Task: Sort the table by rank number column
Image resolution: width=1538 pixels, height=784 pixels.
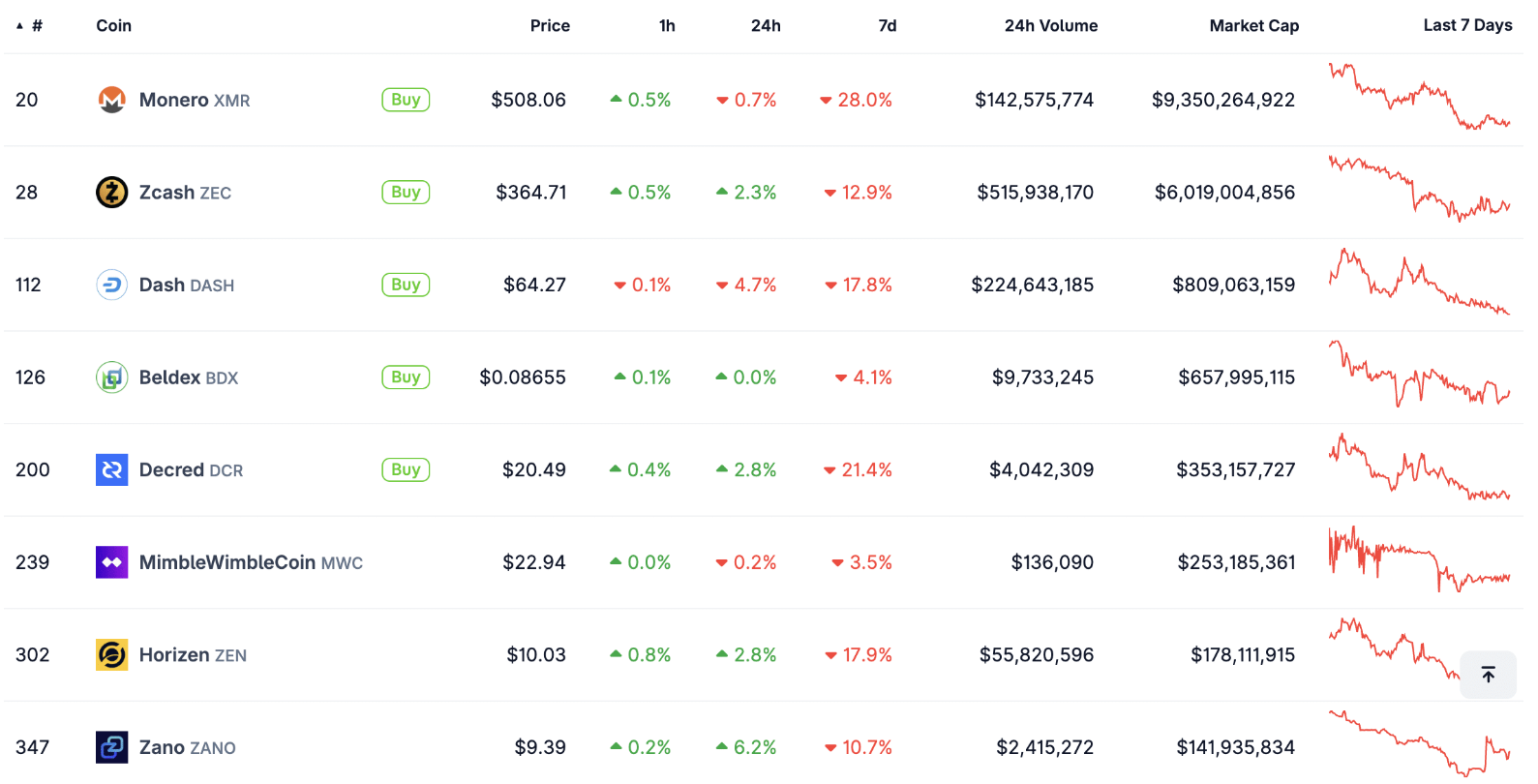Action: click(x=36, y=26)
